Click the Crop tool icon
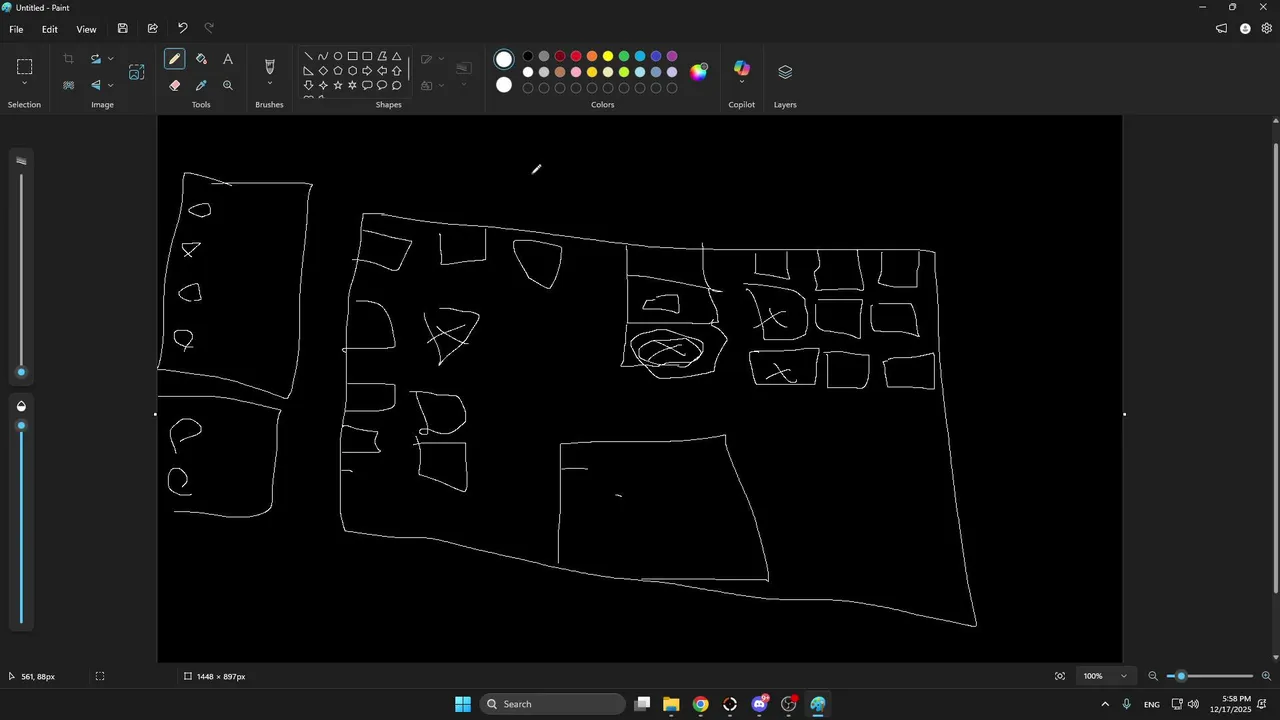The image size is (1280, 720). coord(68,59)
